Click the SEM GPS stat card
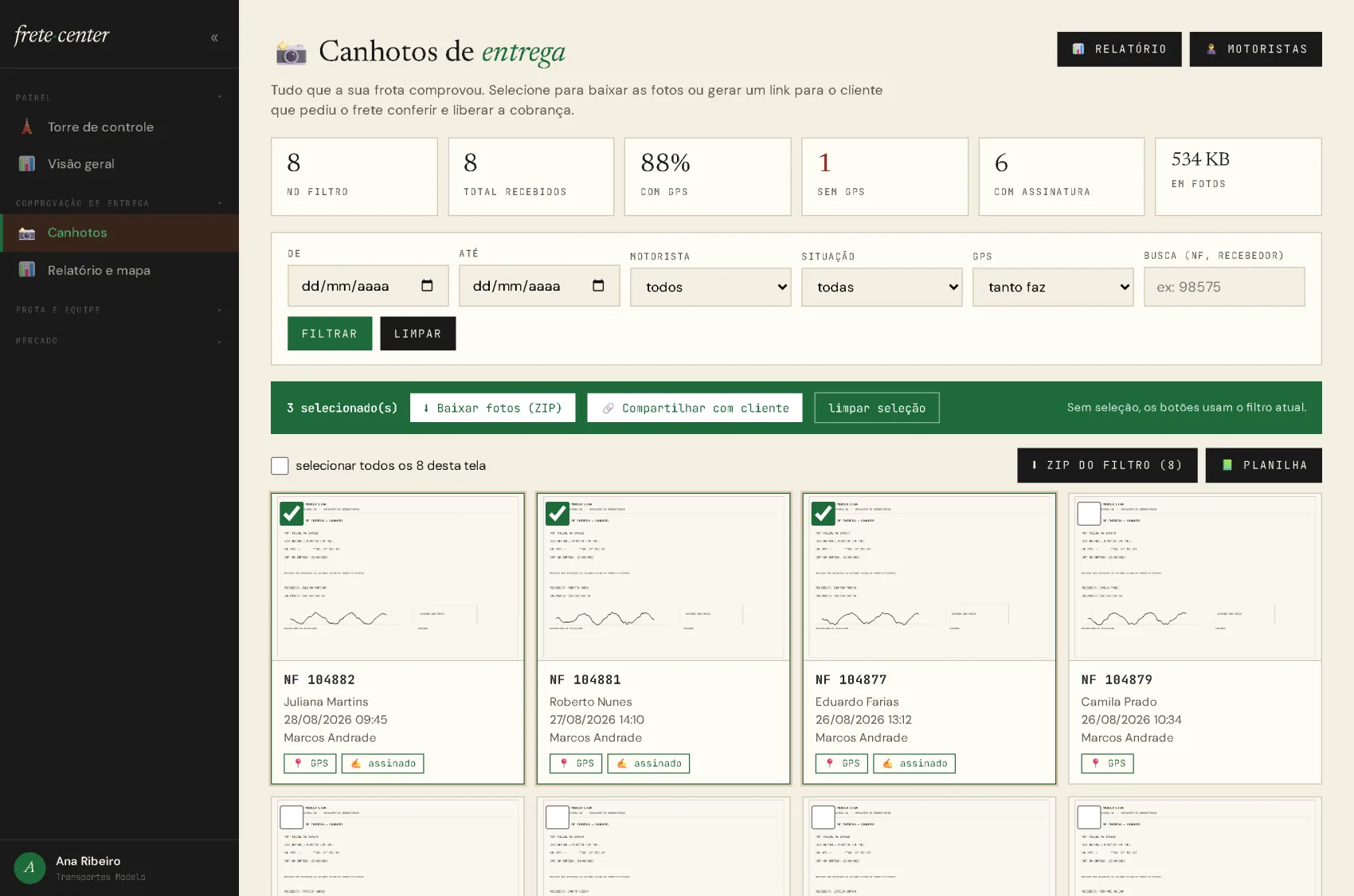1354x896 pixels. [x=885, y=177]
